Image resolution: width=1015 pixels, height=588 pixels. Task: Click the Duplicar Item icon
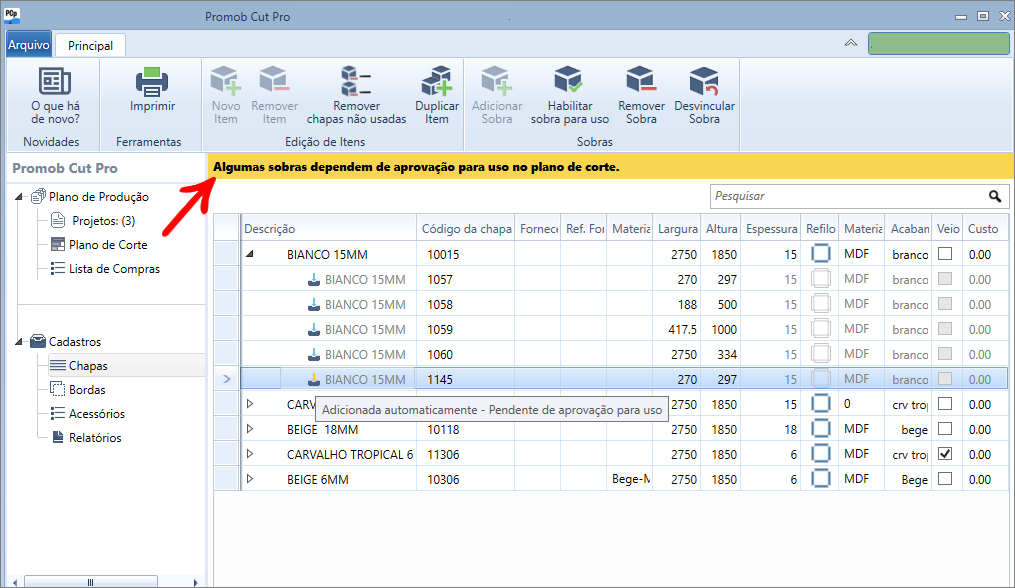coord(437,81)
